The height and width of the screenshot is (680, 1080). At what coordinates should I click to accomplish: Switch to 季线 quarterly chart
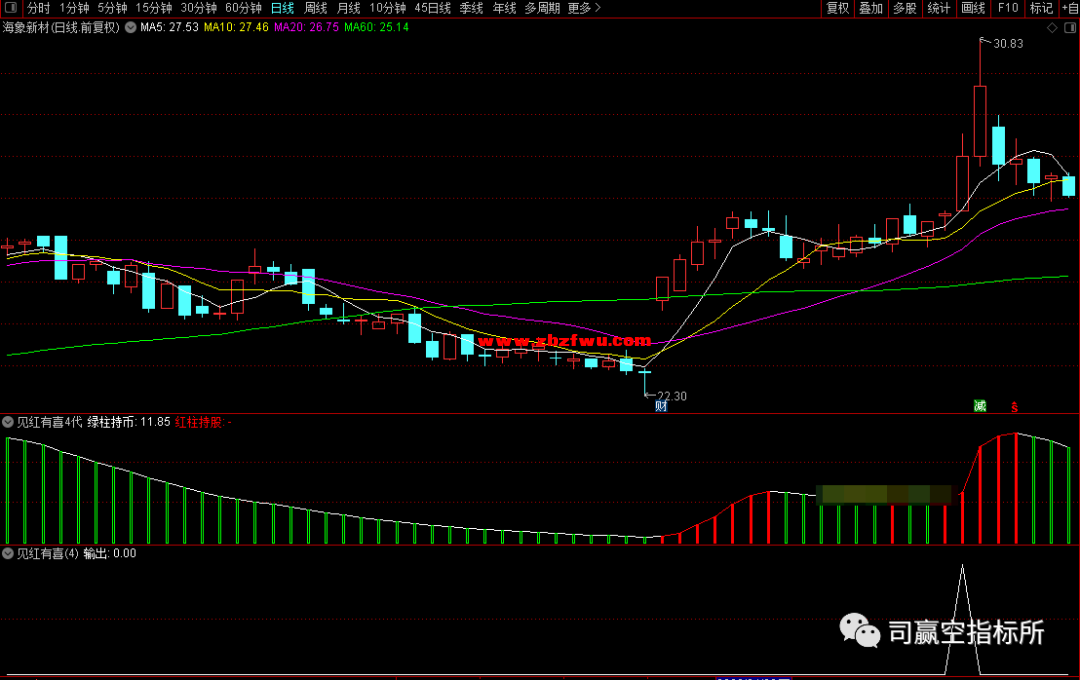click(471, 8)
